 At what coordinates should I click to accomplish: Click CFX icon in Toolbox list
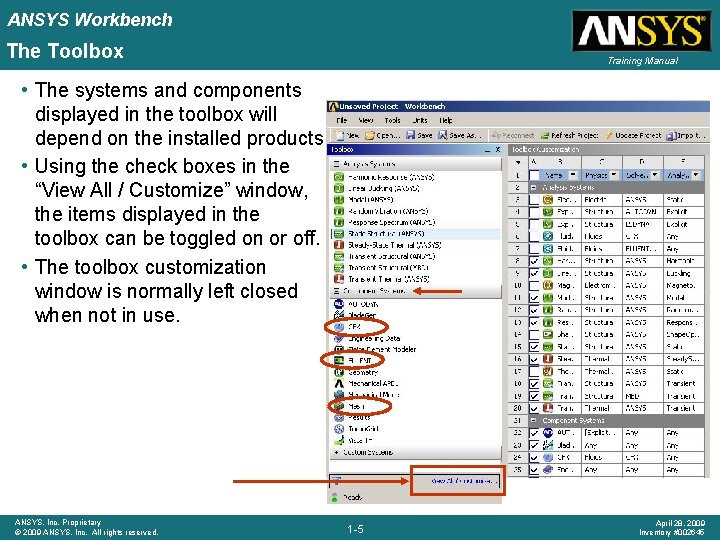(338, 327)
